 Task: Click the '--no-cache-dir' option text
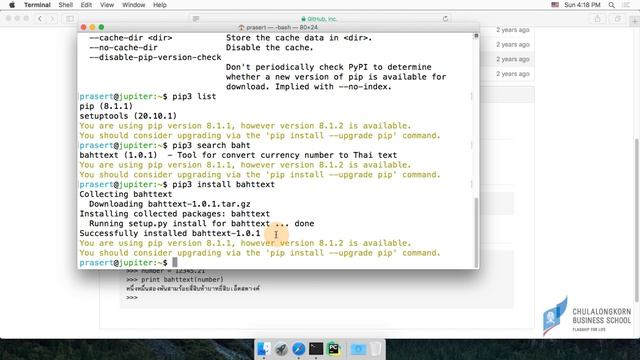click(123, 47)
